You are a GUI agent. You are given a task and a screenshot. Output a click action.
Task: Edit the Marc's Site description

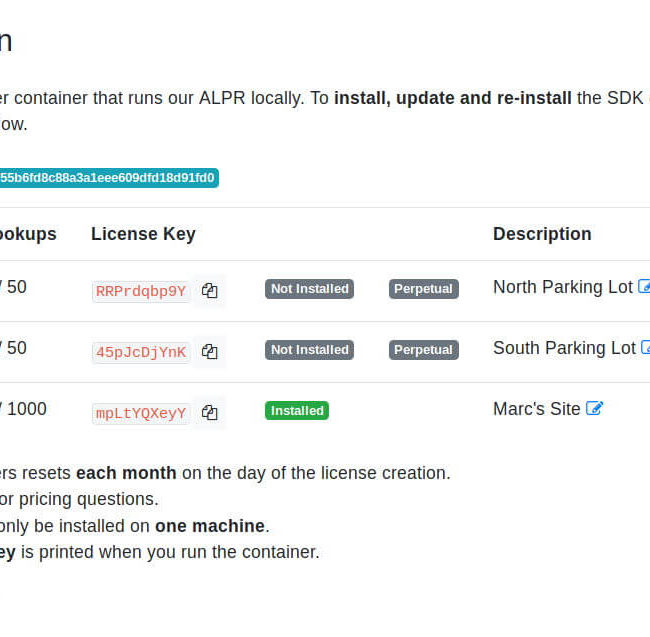tap(594, 408)
